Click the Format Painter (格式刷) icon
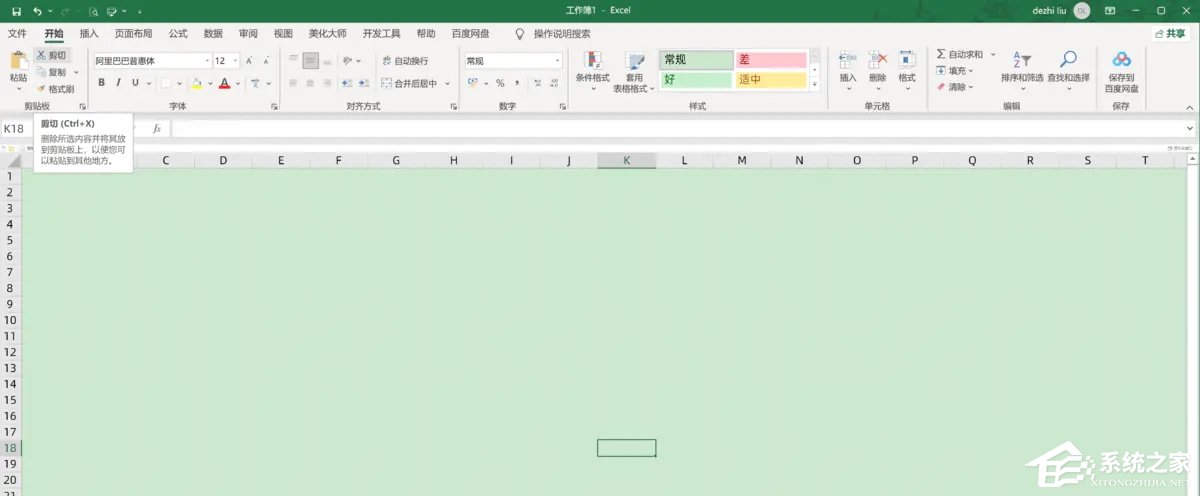The width and height of the screenshot is (1200, 496). click(x=42, y=89)
